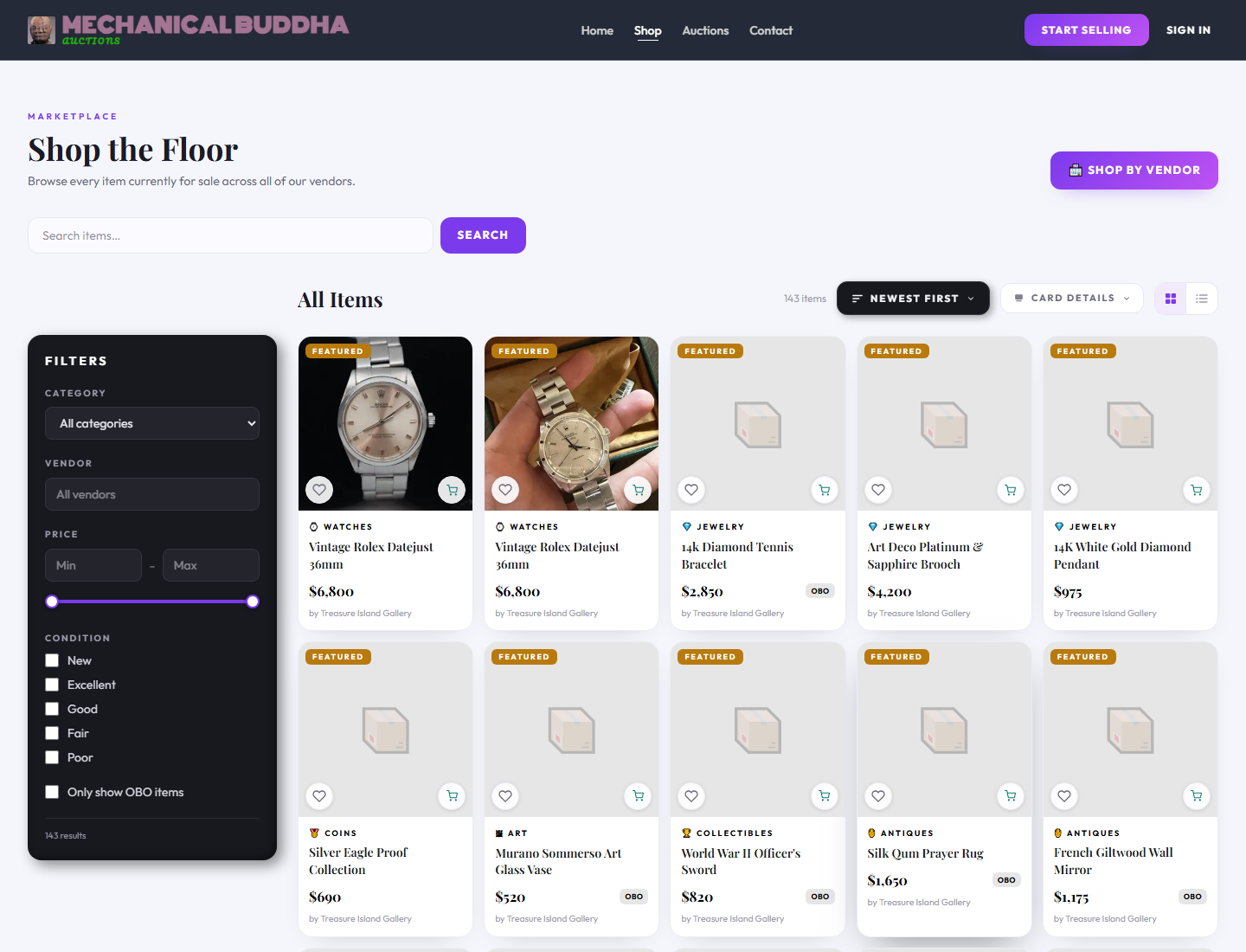
Task: Click the $4,200 price on the Brooch card
Action: (x=890, y=592)
